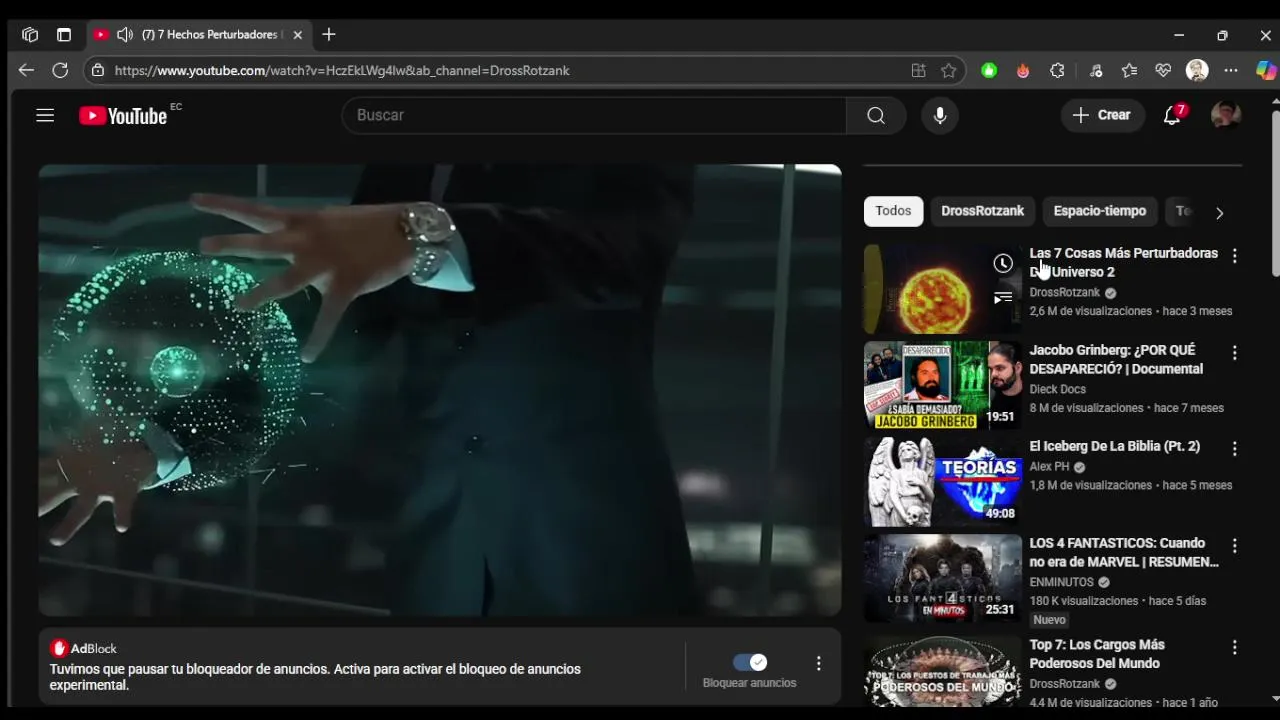Viewport: 1280px width, 720px height.
Task: Open Copilot sidebar icon
Action: [x=1266, y=70]
